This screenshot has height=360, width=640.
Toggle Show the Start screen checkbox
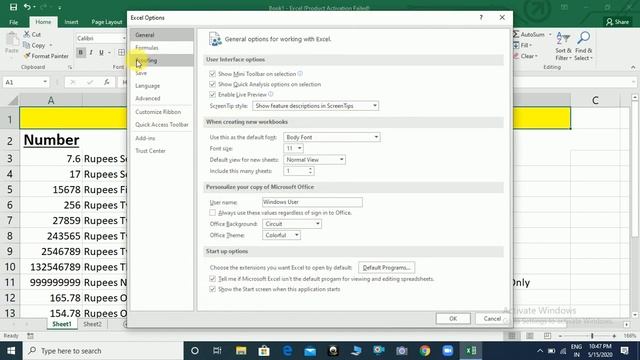click(x=212, y=289)
